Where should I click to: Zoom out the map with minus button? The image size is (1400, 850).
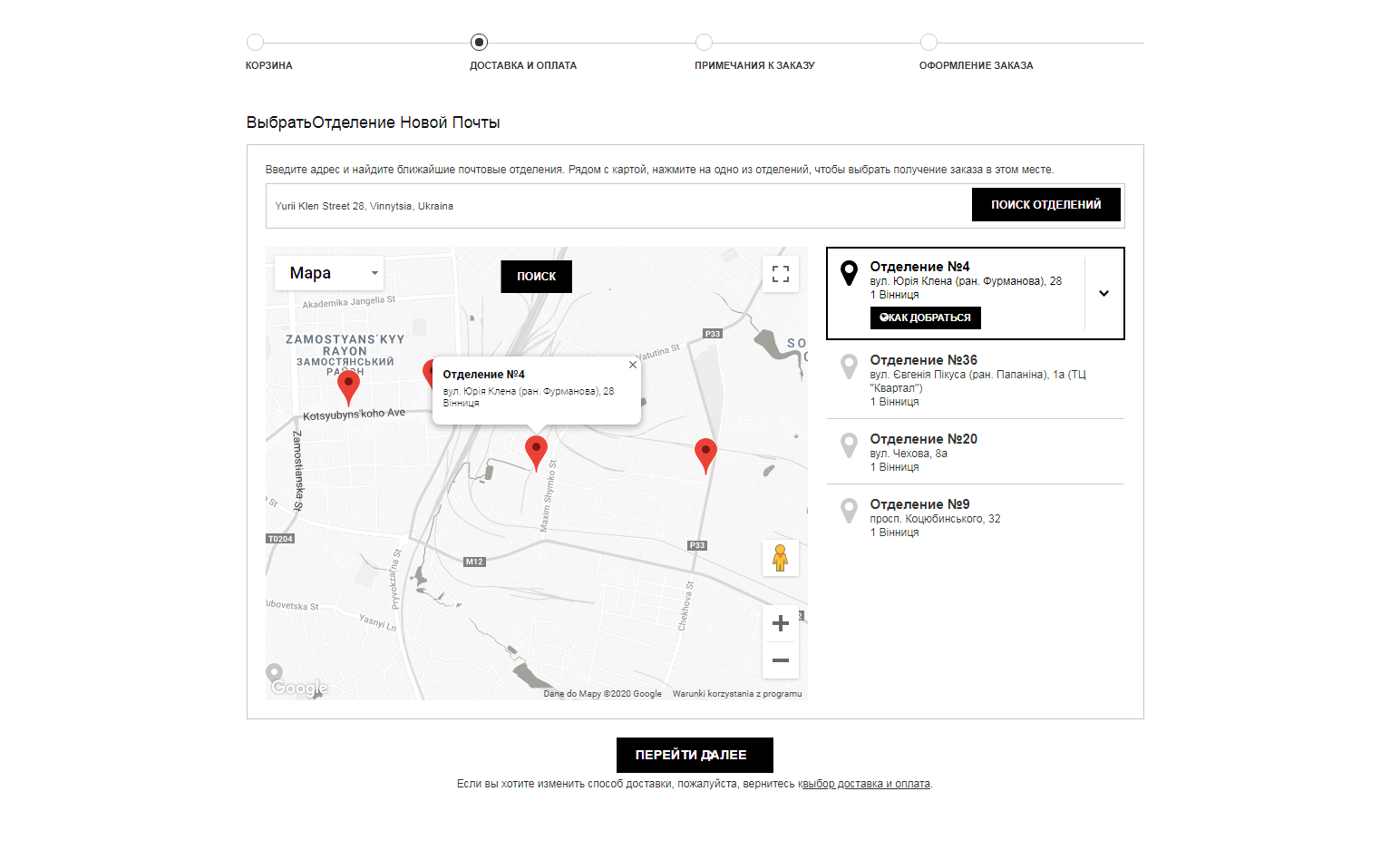point(780,660)
